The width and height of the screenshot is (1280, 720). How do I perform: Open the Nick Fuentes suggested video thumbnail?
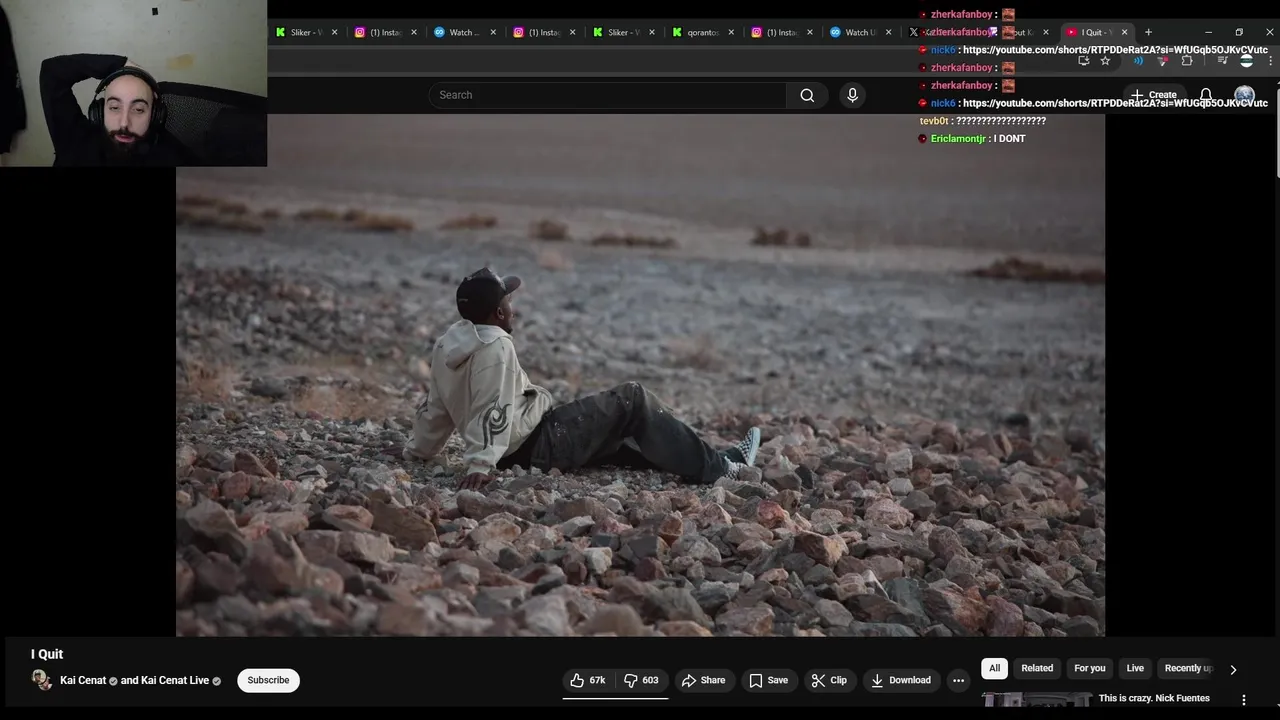pos(1036,700)
